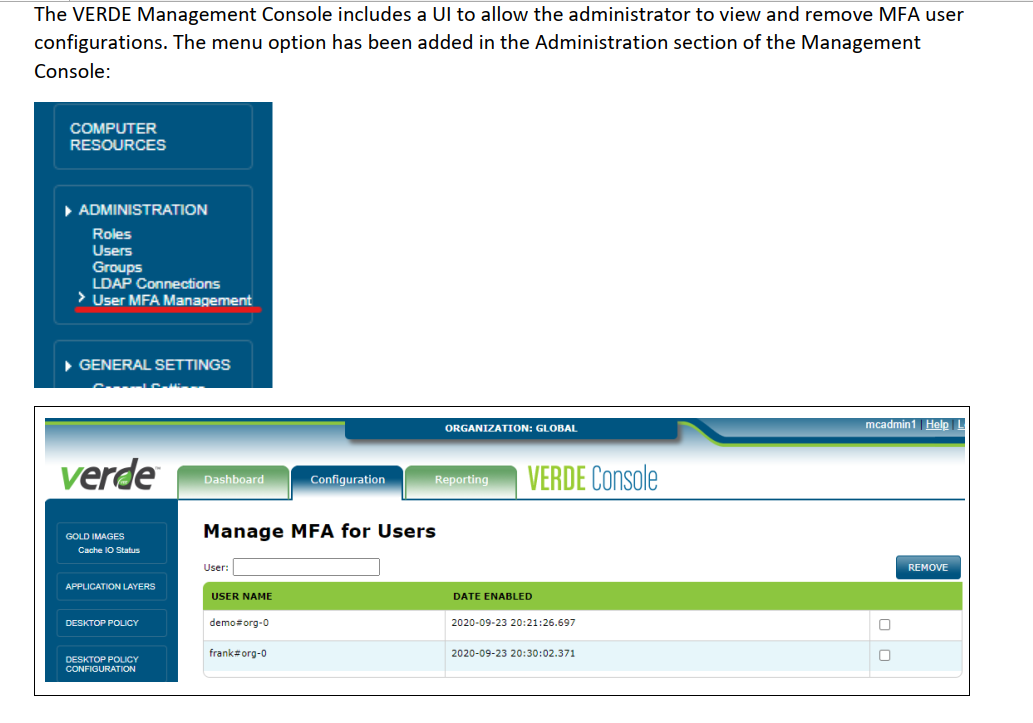The width and height of the screenshot is (1033, 723).
Task: Collapse the ADMINISTRATION section arrow
Action: (68, 211)
